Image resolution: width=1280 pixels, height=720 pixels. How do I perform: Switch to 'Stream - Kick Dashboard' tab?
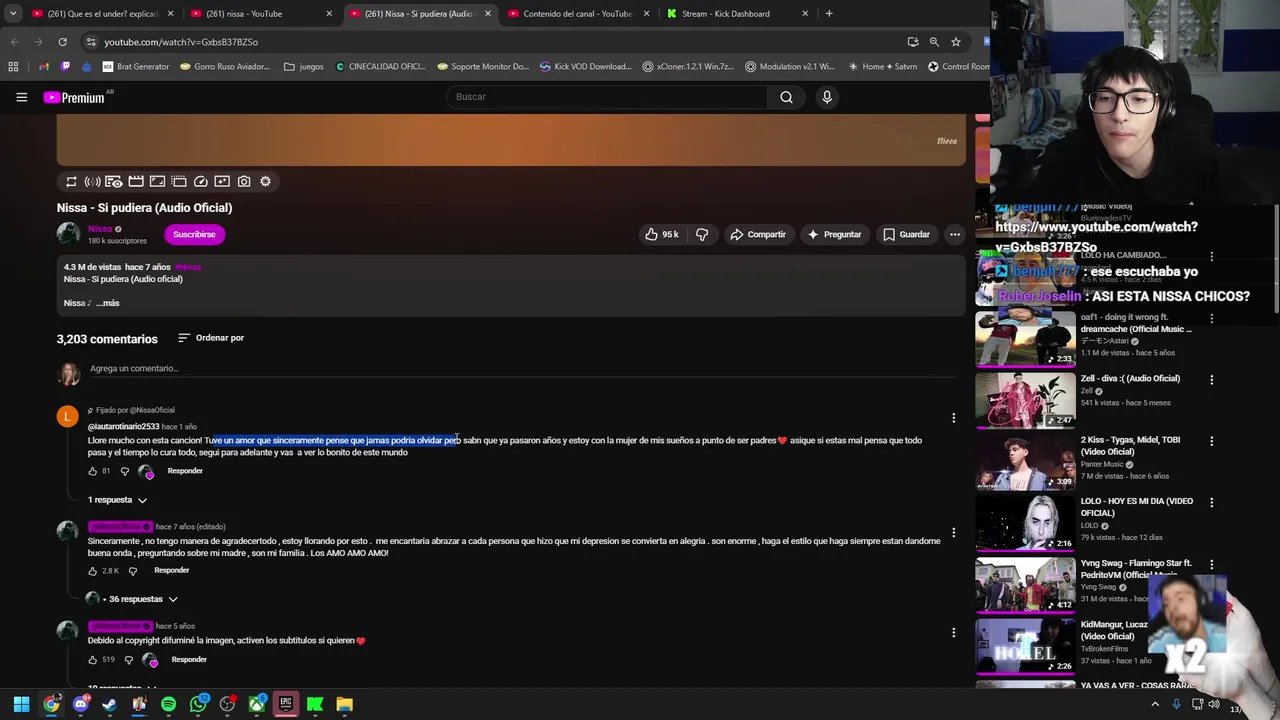coord(738,14)
